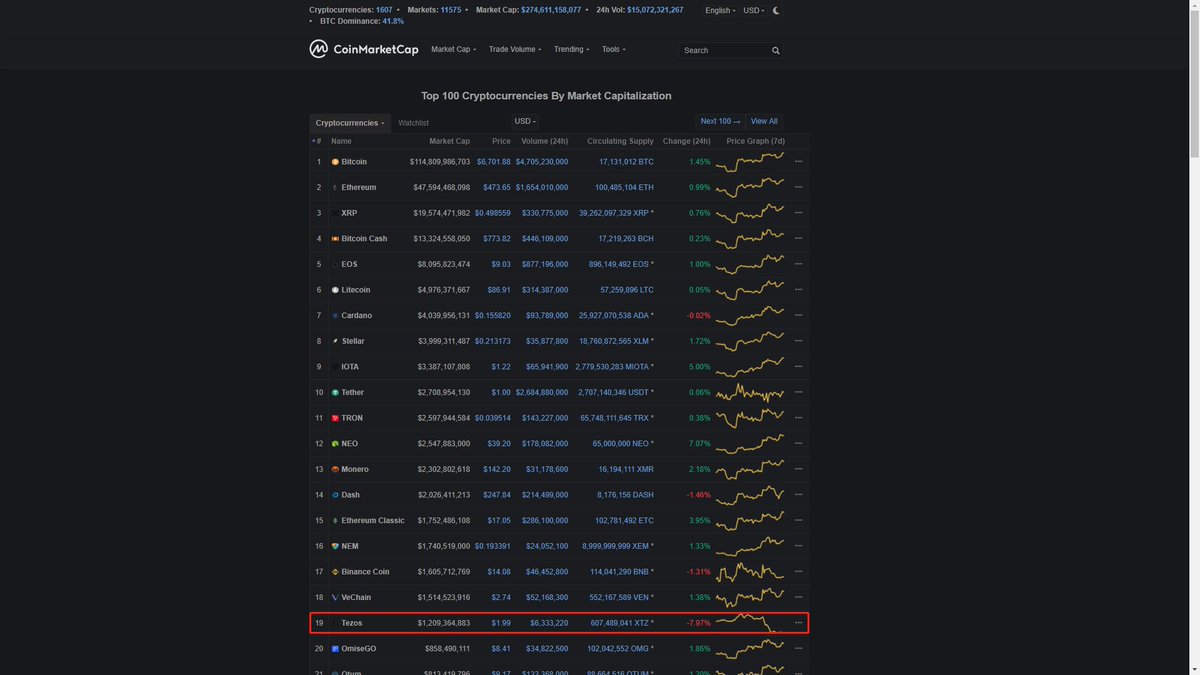The width and height of the screenshot is (1200, 675).
Task: Sort by Market Cap column header
Action: pos(449,141)
